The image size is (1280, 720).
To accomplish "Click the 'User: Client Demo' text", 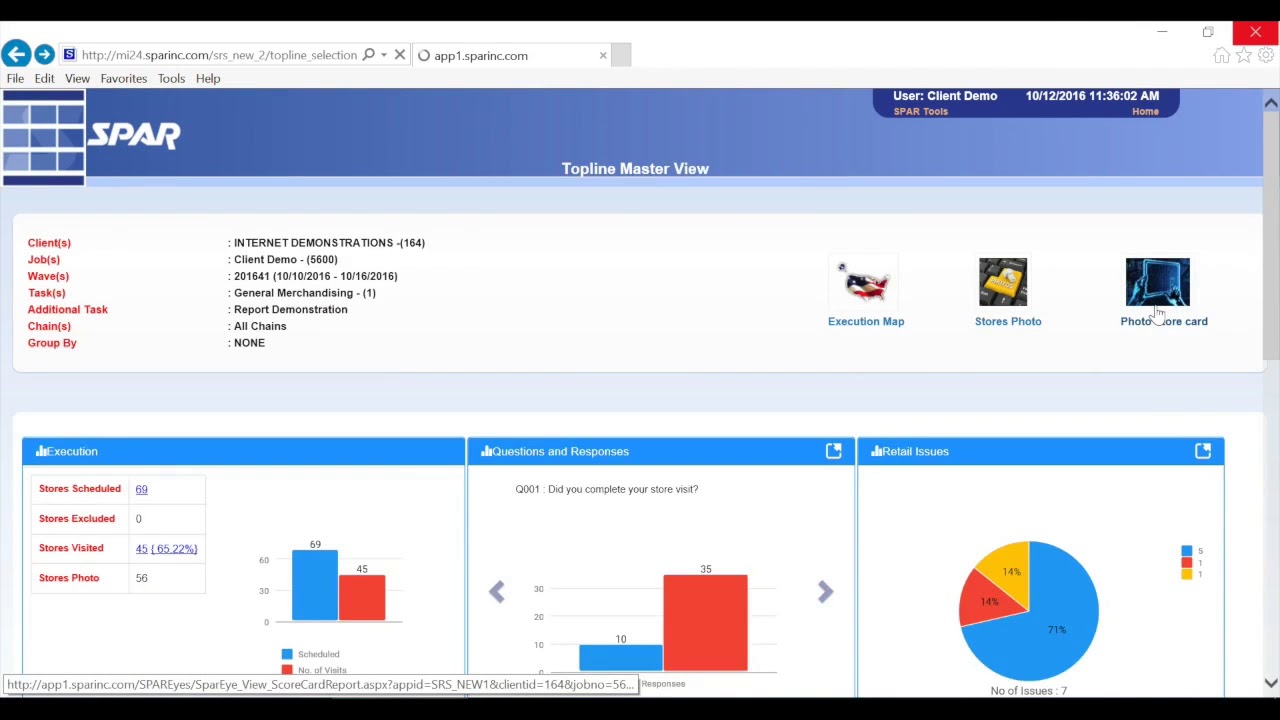I will tap(945, 96).
